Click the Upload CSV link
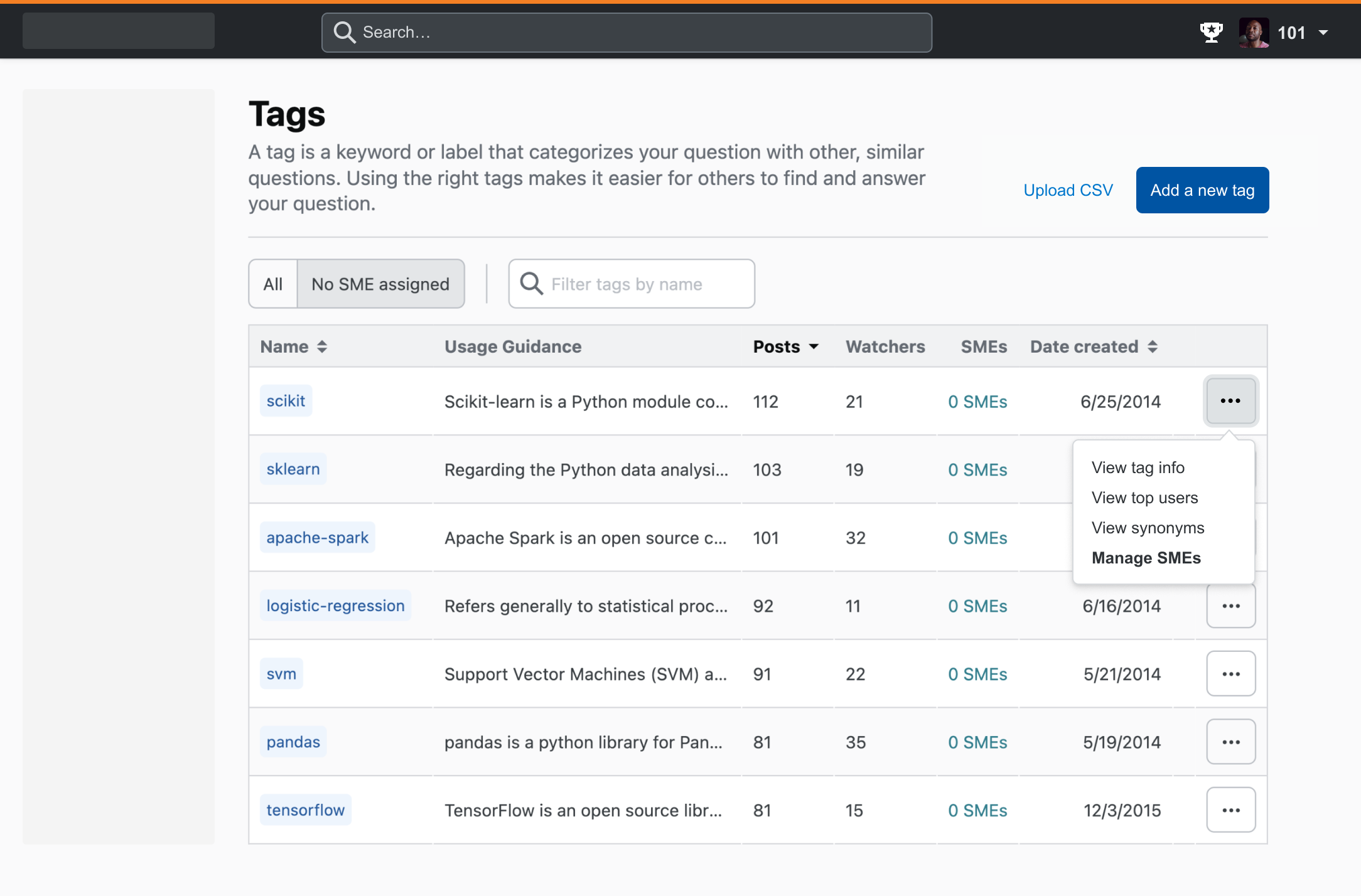Image resolution: width=1361 pixels, height=896 pixels. click(1068, 190)
